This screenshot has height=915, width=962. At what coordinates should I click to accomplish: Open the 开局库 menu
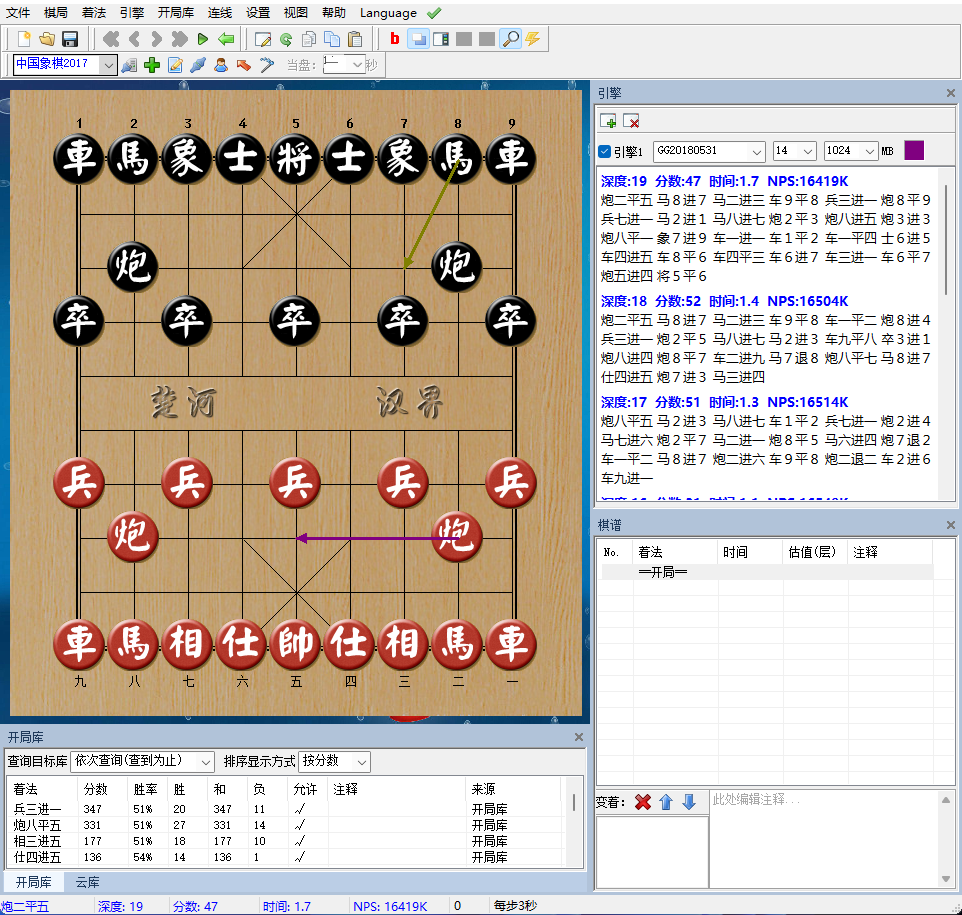[x=175, y=13]
